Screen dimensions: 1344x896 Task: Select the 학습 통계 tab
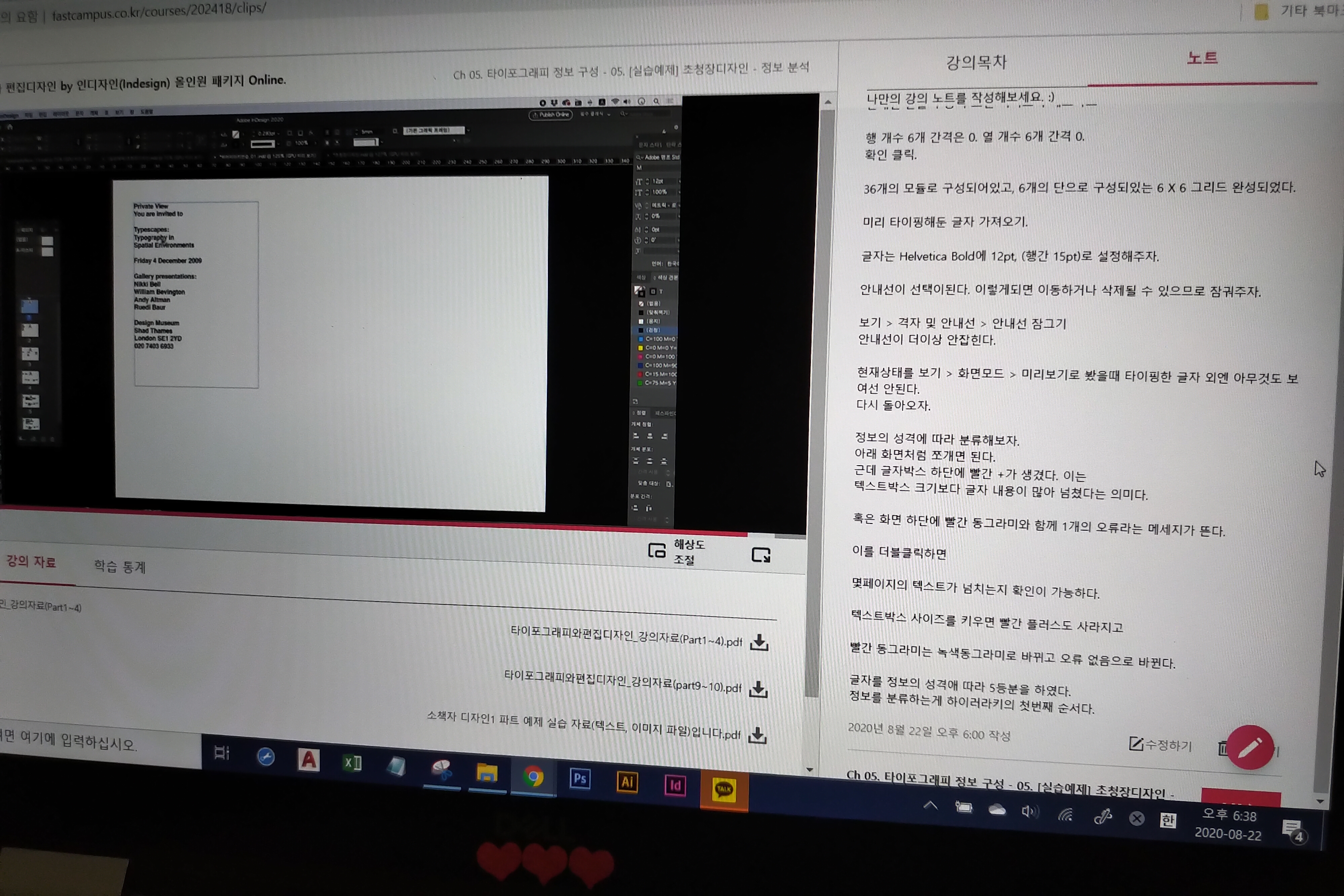(120, 566)
